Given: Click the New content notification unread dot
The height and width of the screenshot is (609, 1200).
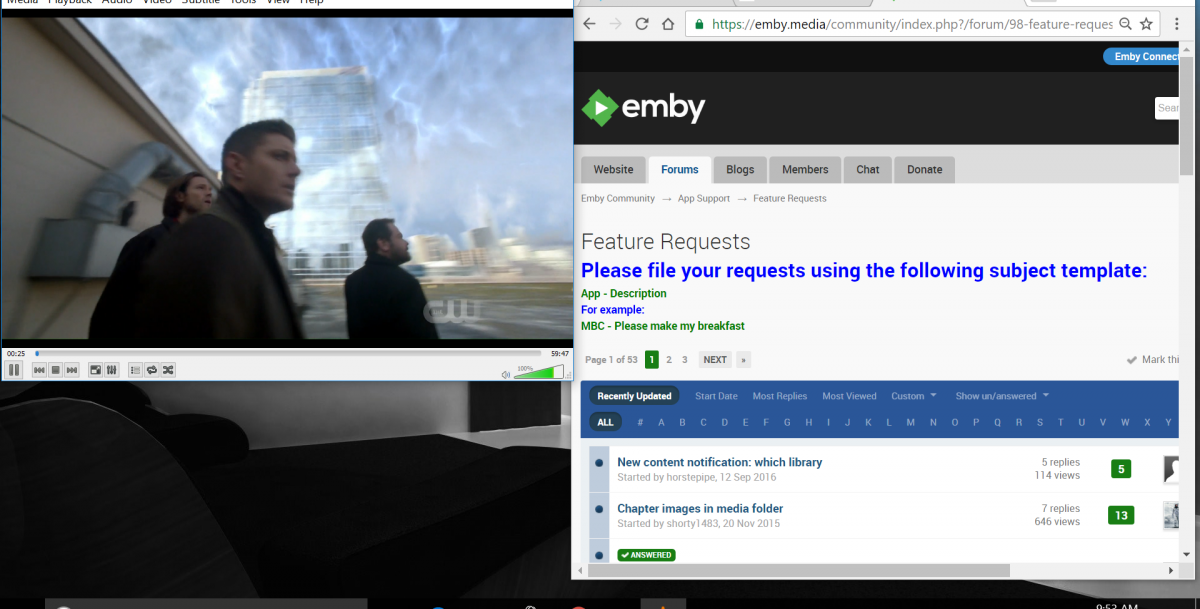Looking at the screenshot, I should (x=599, y=463).
